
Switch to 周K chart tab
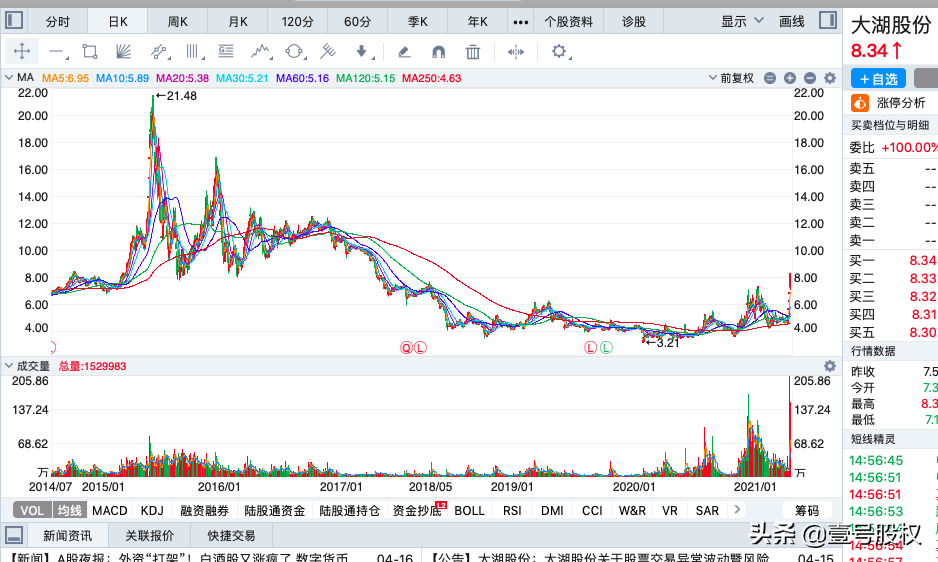(x=177, y=22)
